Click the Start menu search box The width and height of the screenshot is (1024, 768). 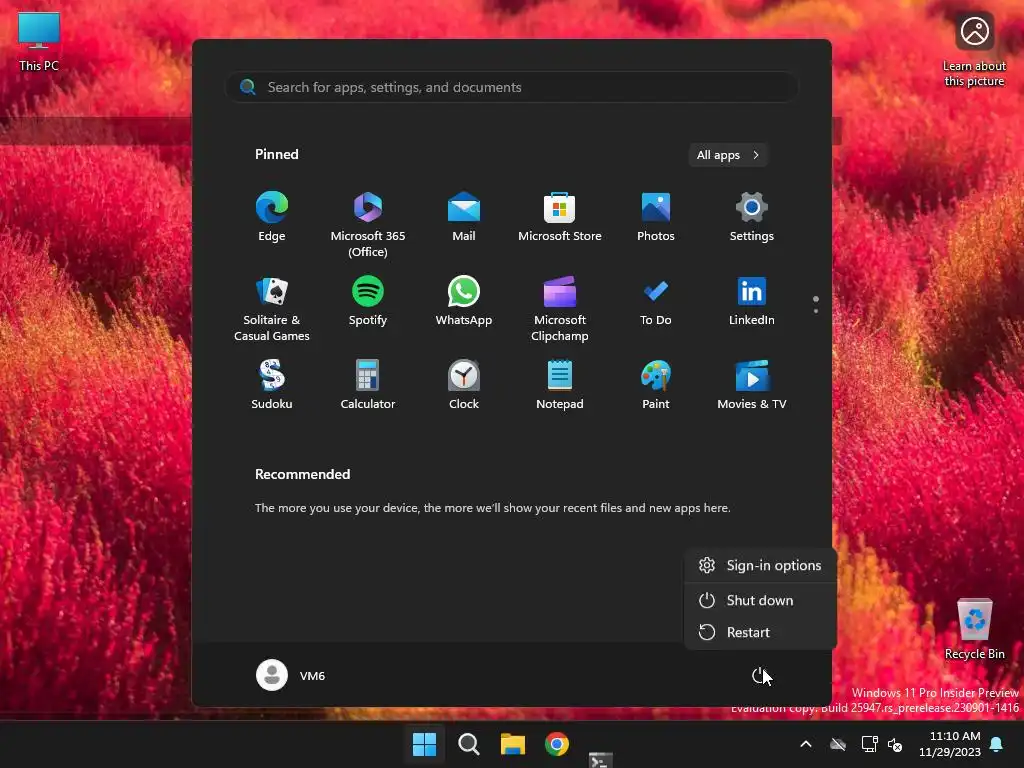point(511,87)
